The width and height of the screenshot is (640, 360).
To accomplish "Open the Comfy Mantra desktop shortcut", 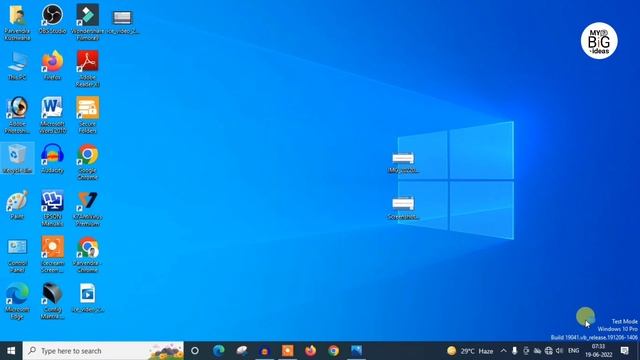I will (x=52, y=301).
